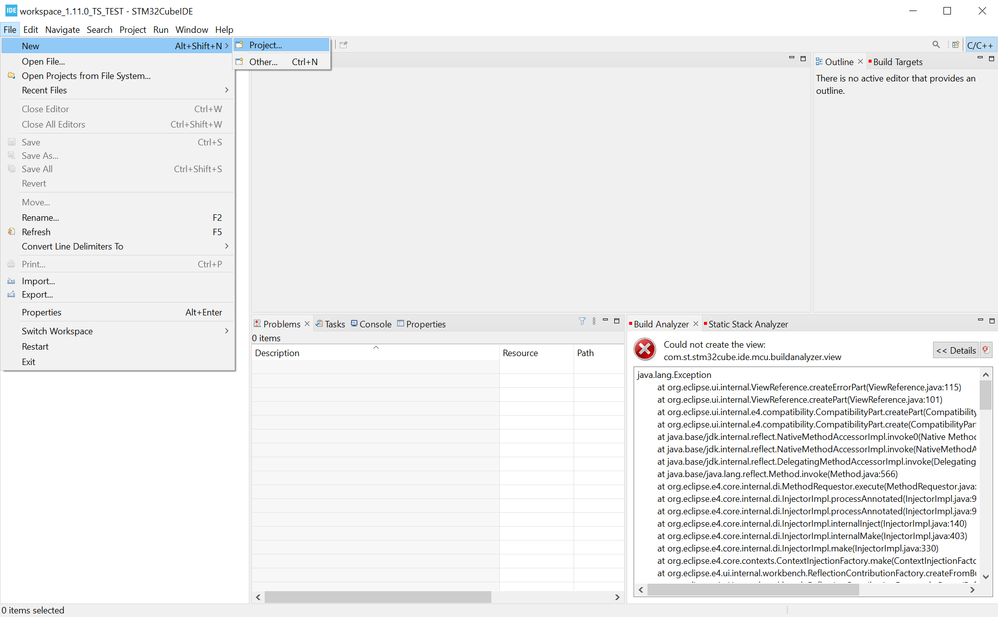The height and width of the screenshot is (617, 998).
Task: Click the Open Projects folder icon
Action: tap(11, 75)
